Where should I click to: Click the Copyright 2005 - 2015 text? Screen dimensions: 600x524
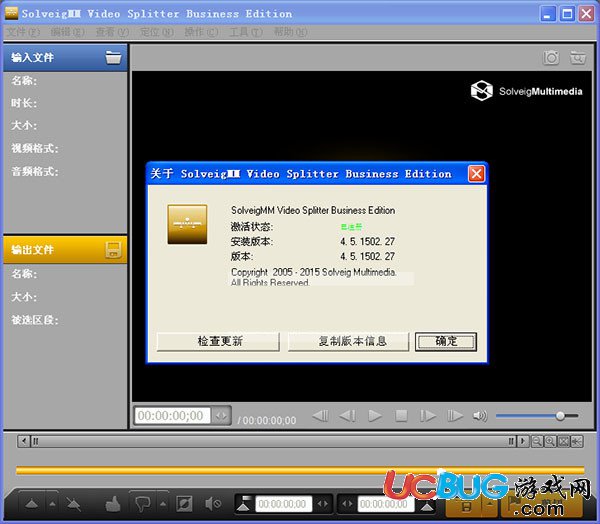pos(313,272)
